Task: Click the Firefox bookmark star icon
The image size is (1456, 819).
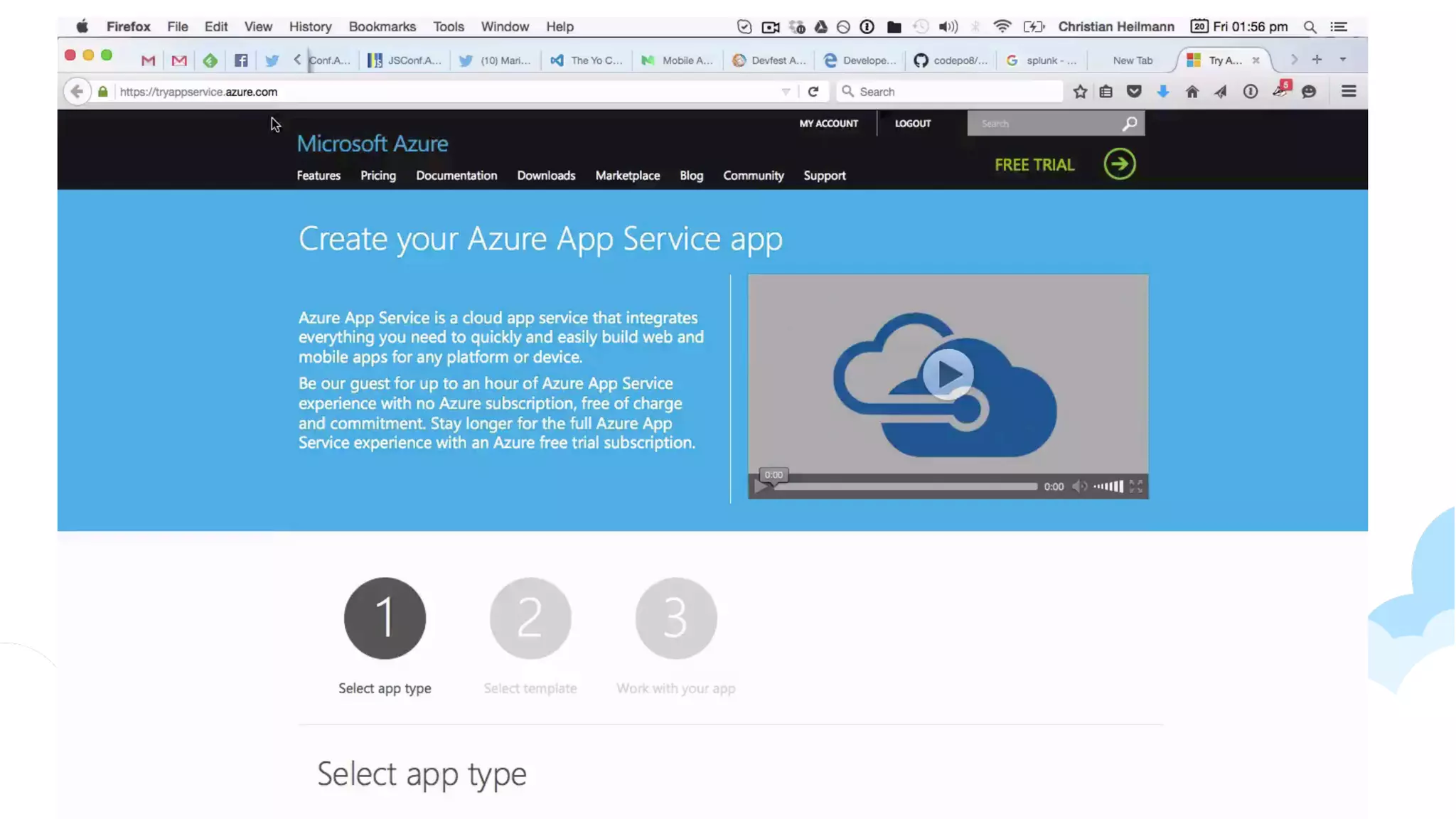Action: pyautogui.click(x=1080, y=91)
